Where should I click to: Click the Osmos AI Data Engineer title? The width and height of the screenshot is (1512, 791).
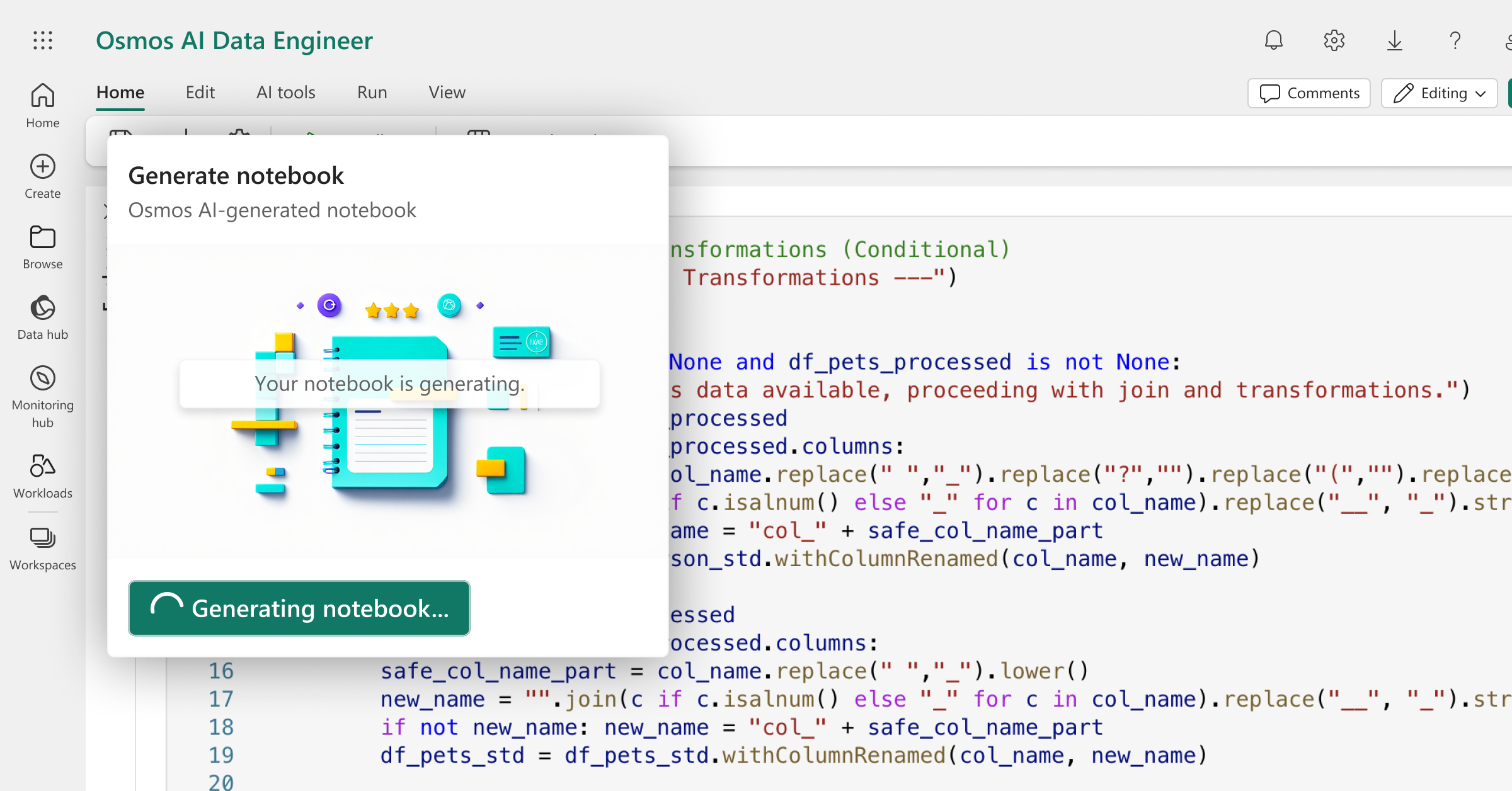point(234,40)
